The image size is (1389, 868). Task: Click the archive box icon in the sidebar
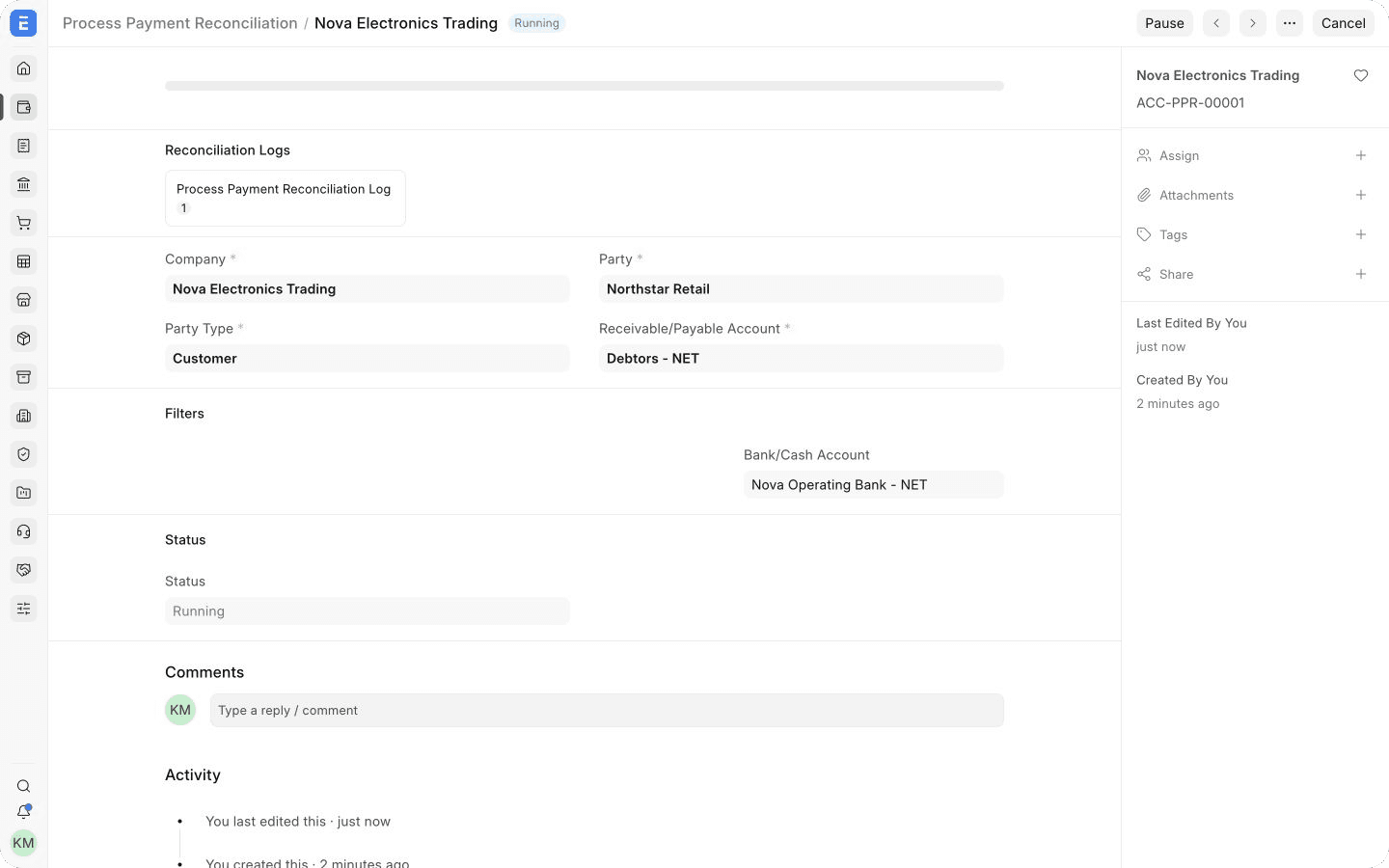tap(23, 377)
